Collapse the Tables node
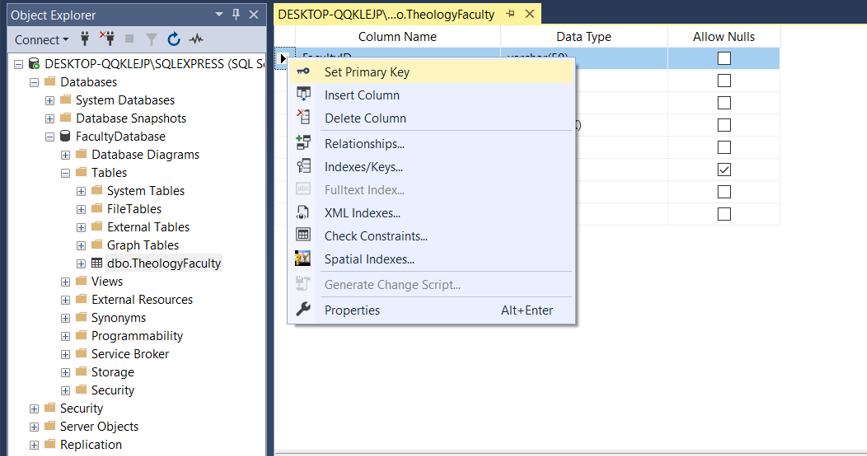 pos(65,173)
